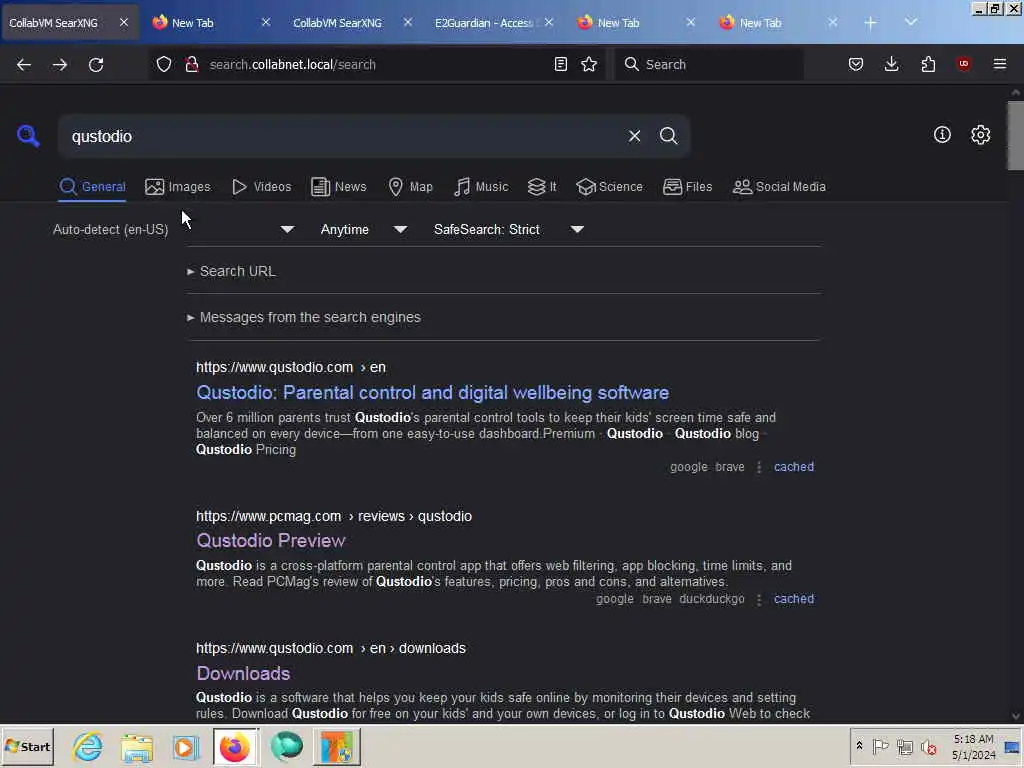Switch to the It category
The height and width of the screenshot is (768, 1024).
pos(542,187)
